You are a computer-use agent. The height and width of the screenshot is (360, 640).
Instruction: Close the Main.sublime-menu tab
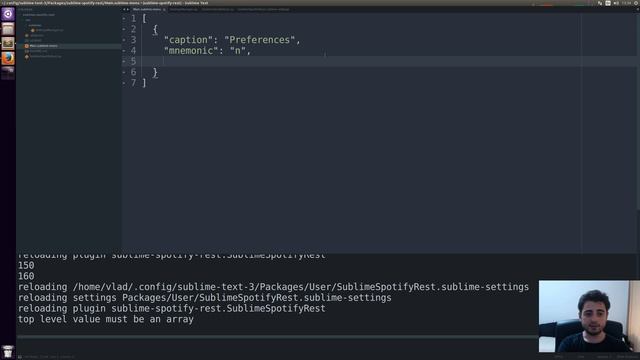pyautogui.click(x=164, y=9)
